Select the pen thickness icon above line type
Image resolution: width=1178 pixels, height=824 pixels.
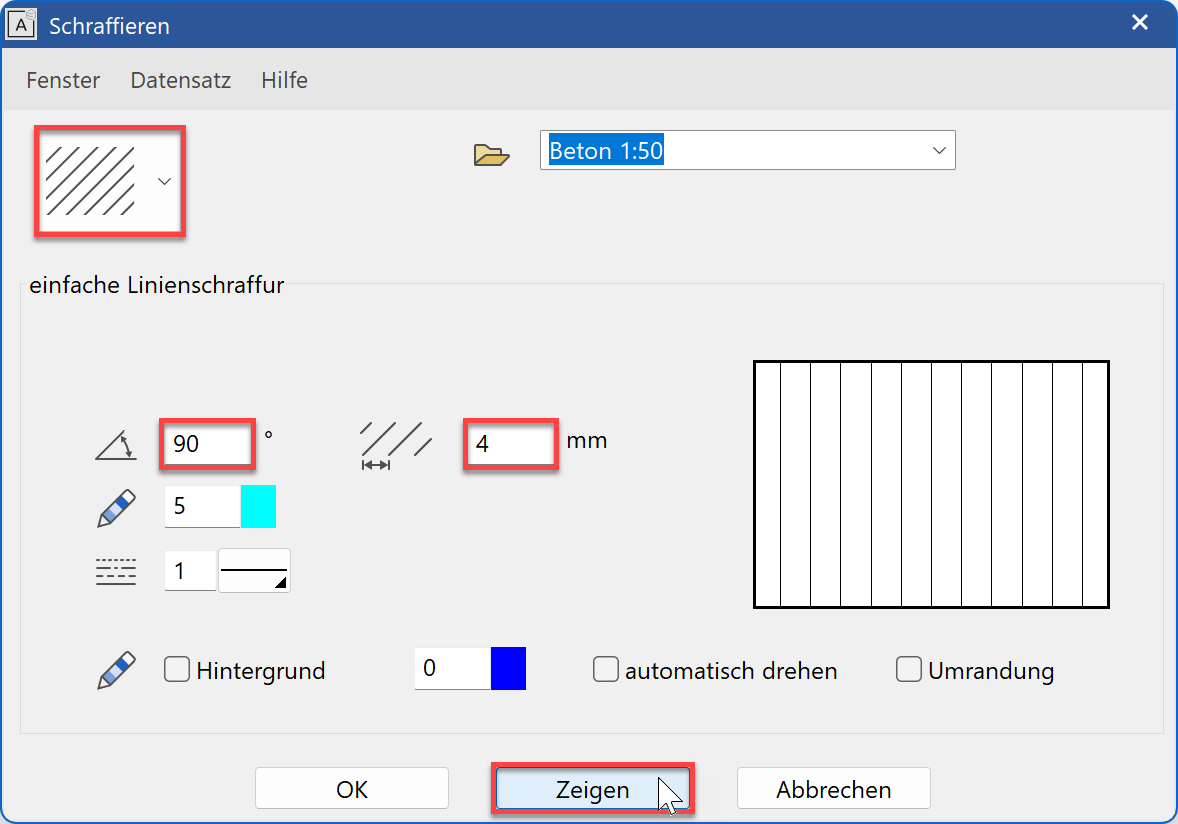[x=115, y=506]
